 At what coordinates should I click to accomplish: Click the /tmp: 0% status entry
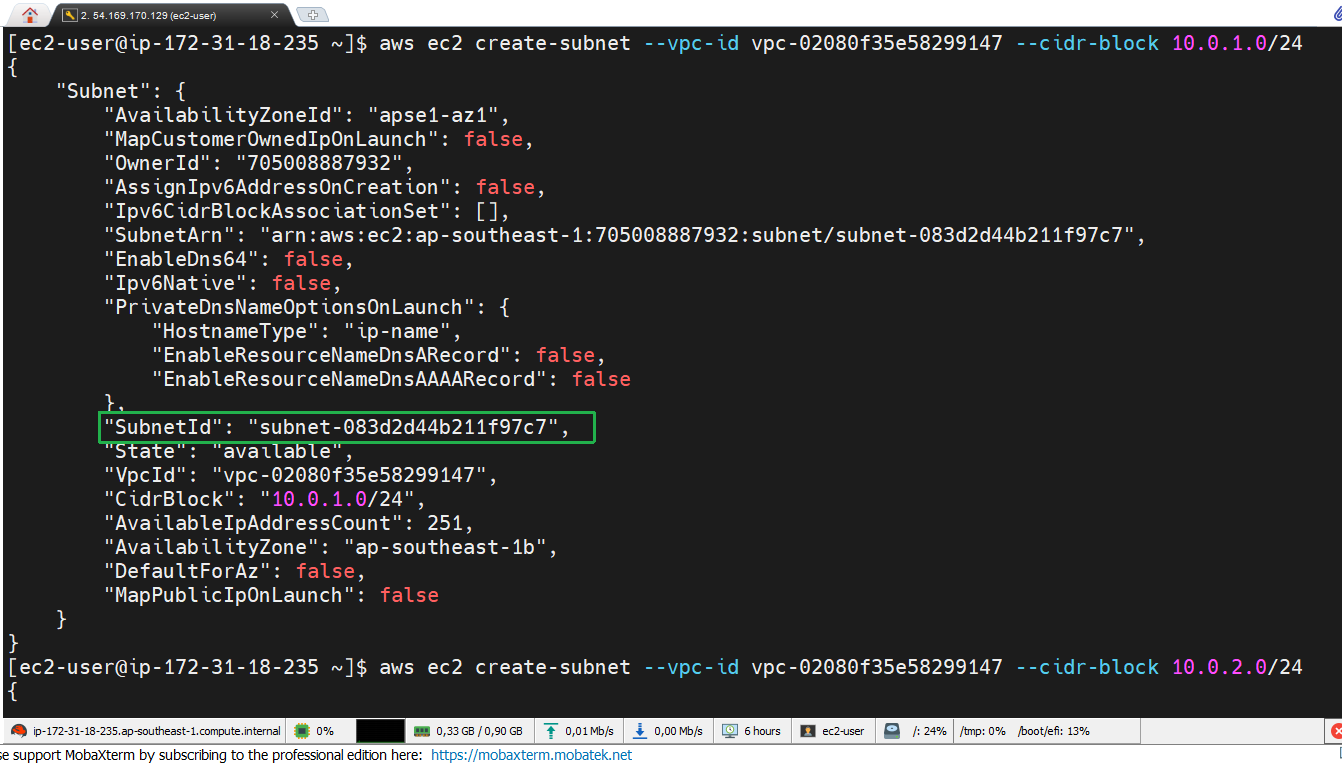983,731
